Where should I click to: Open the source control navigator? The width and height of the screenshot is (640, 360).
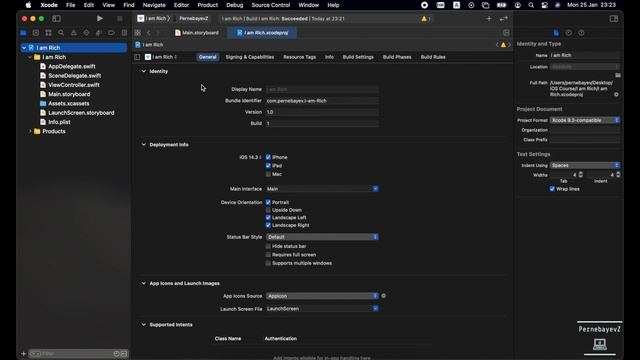coord(36,33)
